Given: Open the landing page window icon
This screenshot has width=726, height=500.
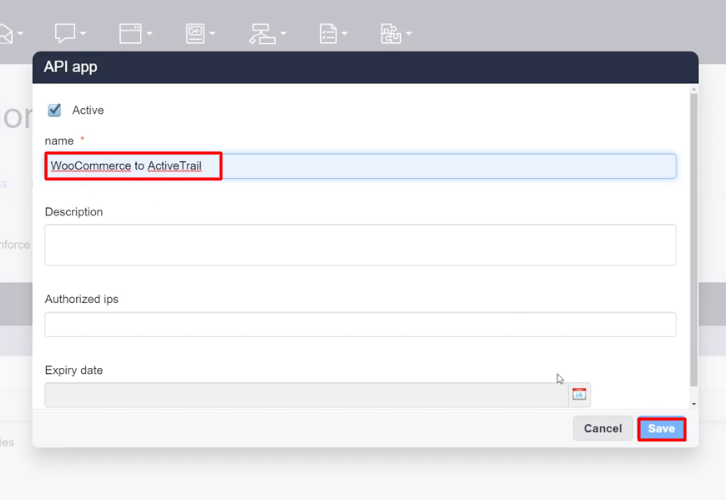Looking at the screenshot, I should click(131, 33).
